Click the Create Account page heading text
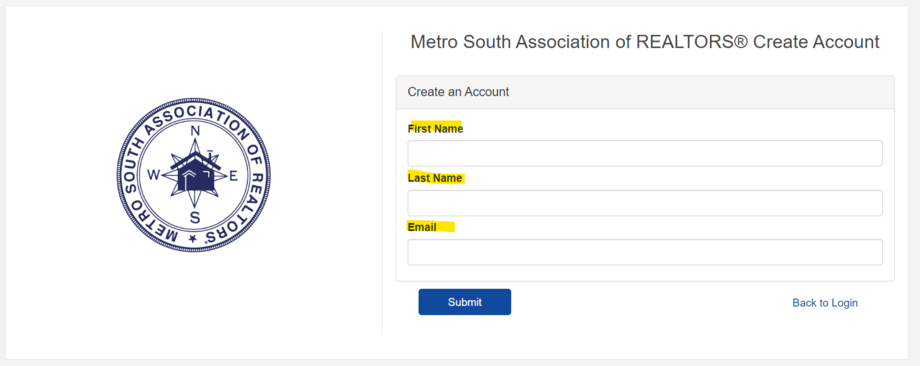 645,42
